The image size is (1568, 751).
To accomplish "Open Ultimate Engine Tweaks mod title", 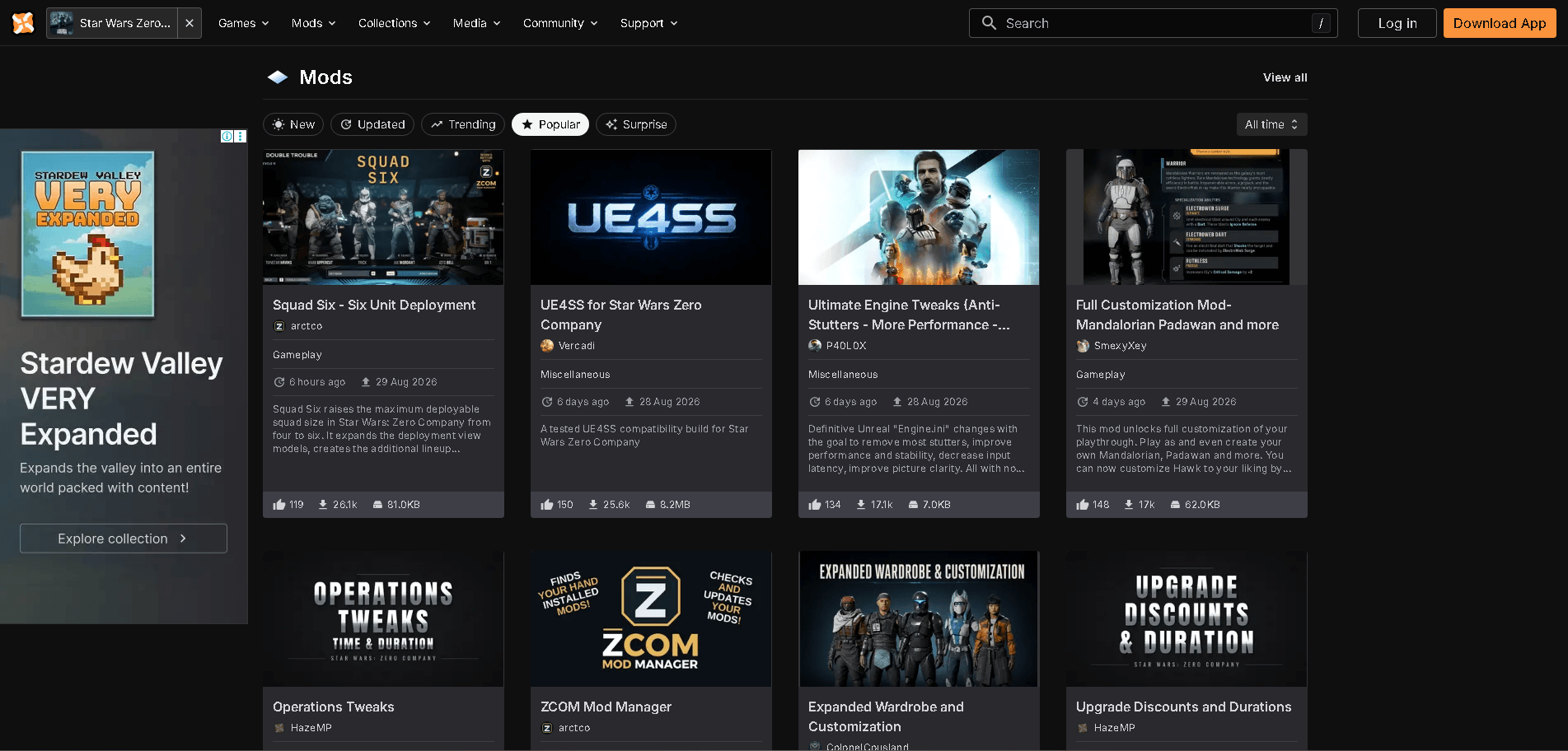I will point(909,315).
